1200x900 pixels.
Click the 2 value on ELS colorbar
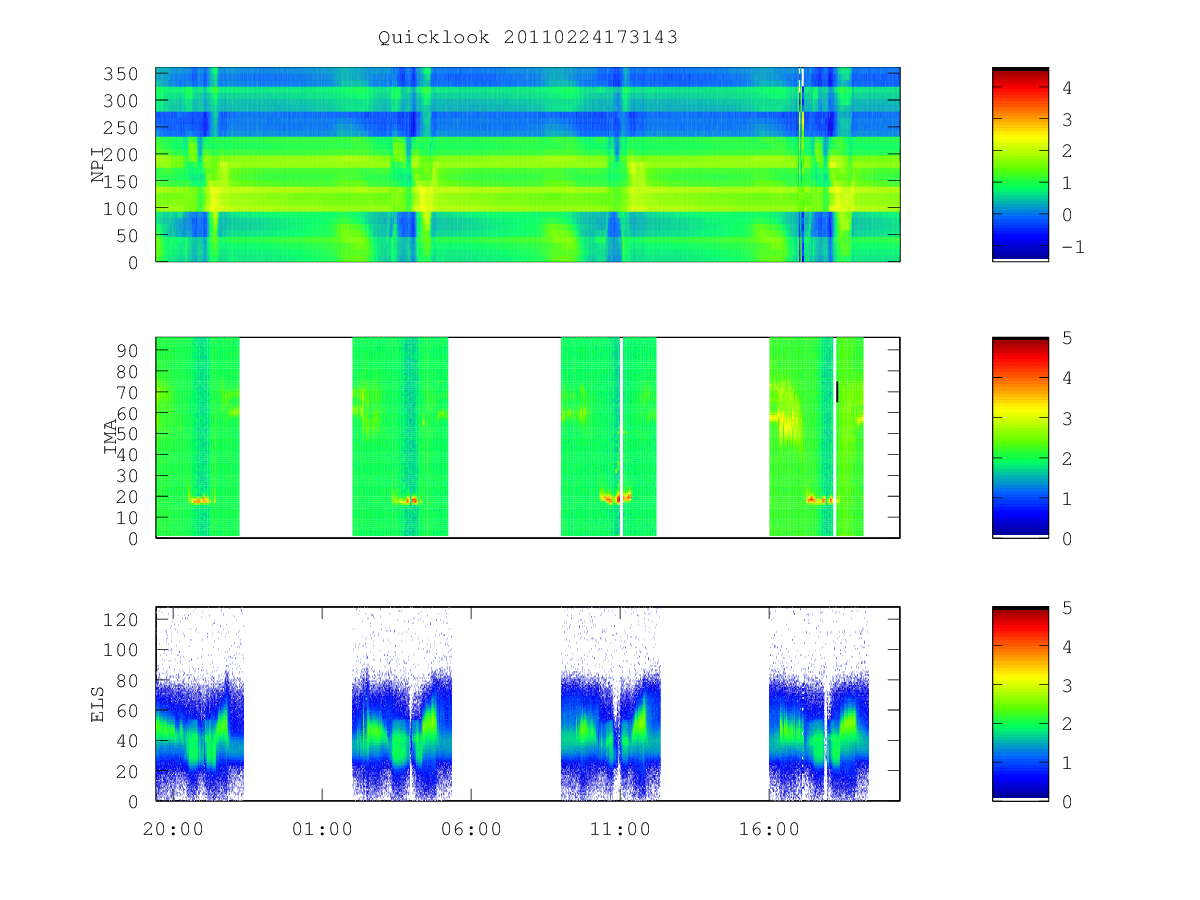[1067, 724]
